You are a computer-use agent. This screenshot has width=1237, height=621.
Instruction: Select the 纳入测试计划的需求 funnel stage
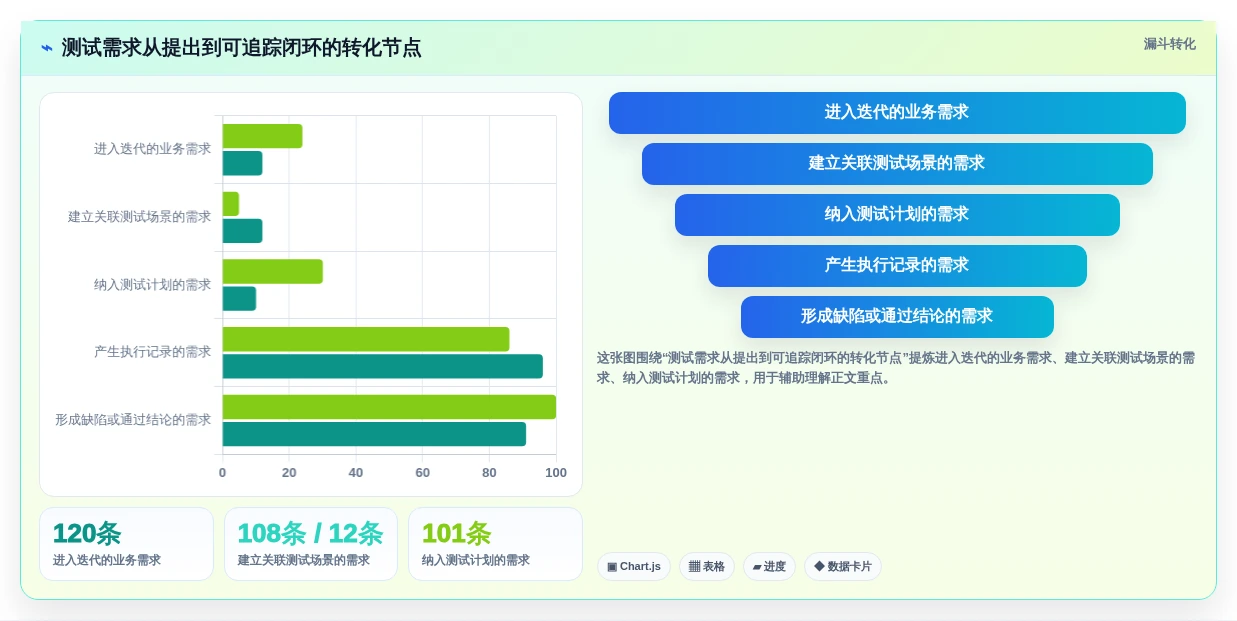[897, 215]
